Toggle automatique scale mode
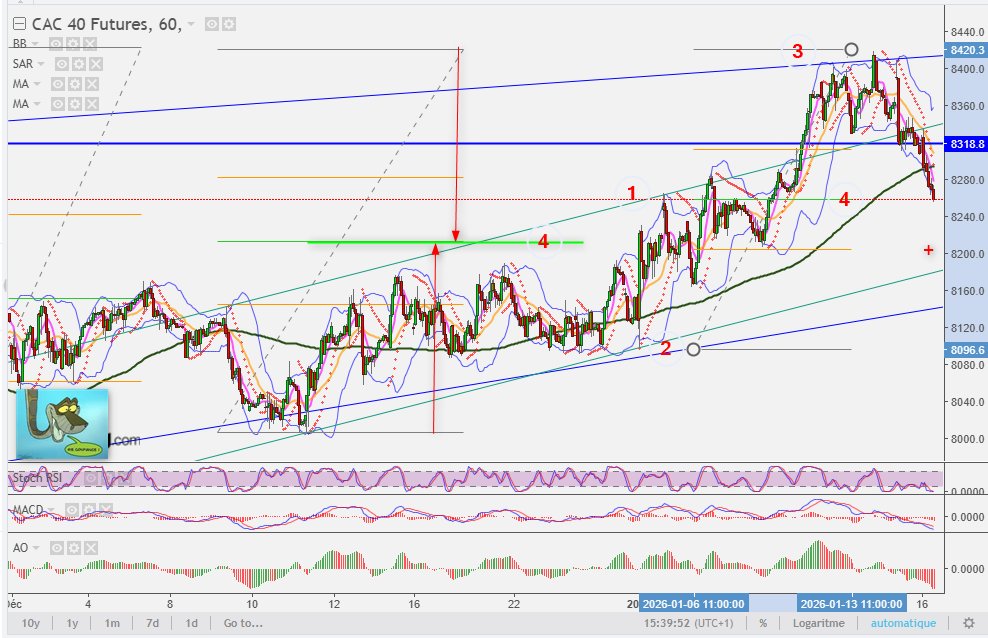Image resolution: width=988 pixels, height=638 pixels. 904,623
